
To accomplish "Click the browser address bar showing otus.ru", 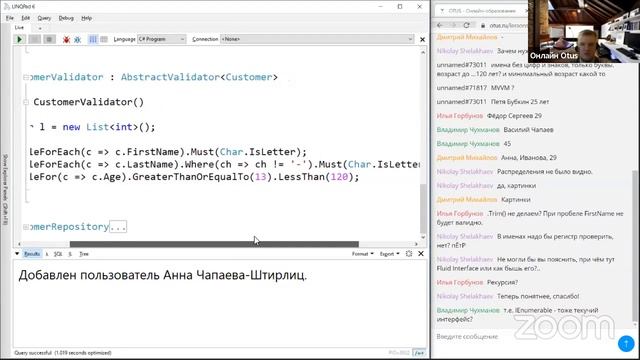I will pyautogui.click(x=503, y=25).
